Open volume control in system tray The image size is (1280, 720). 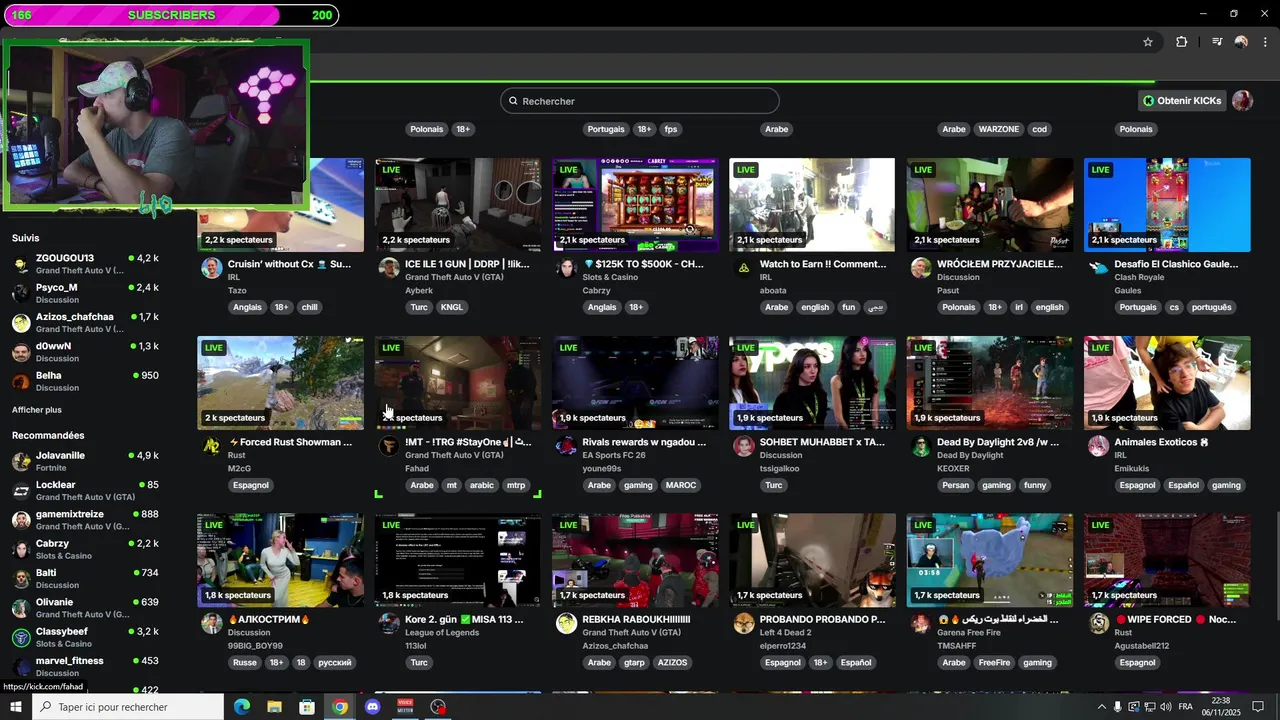(1165, 707)
